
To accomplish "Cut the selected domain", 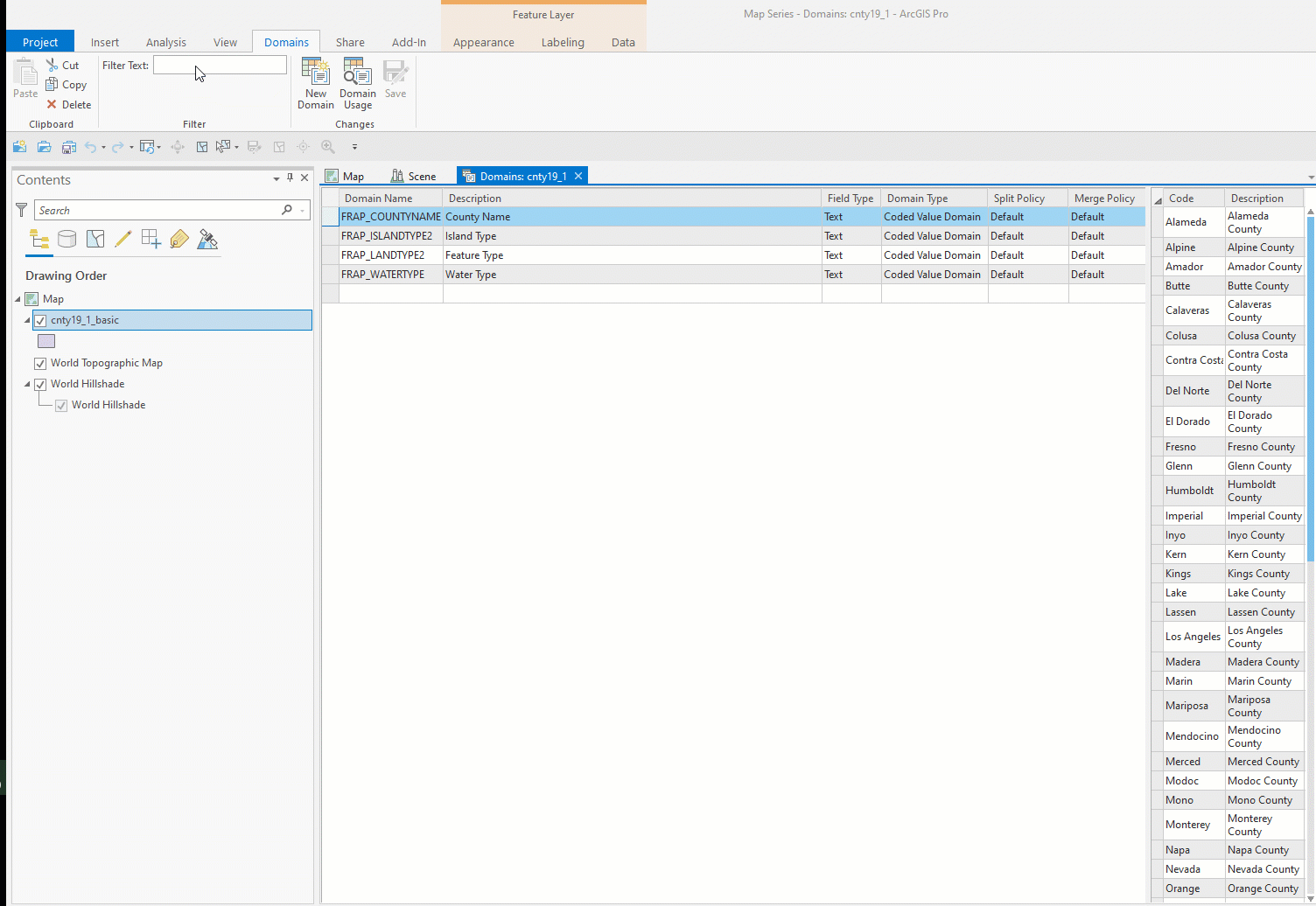I will click(63, 66).
